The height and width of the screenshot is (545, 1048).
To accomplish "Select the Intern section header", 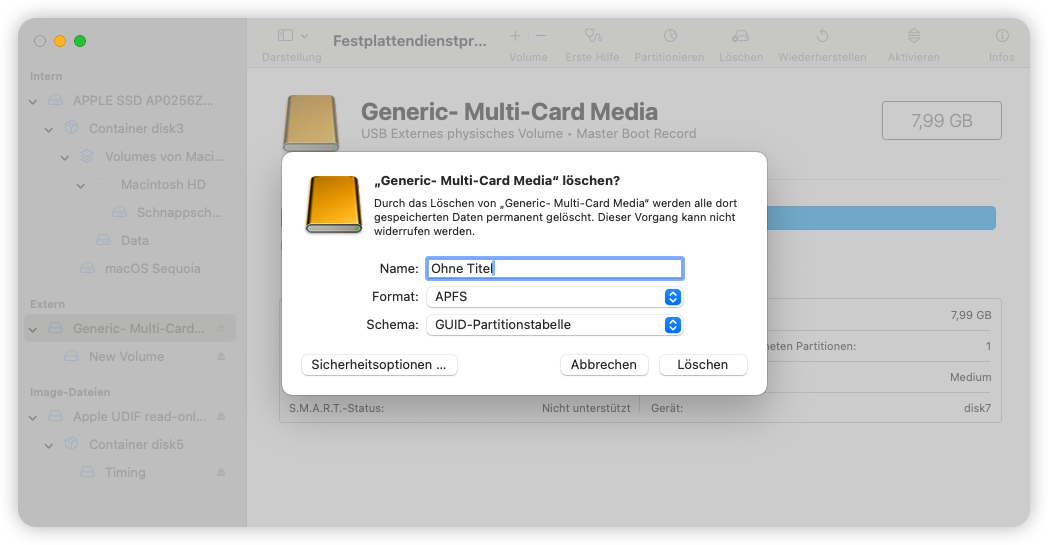I will 46,76.
